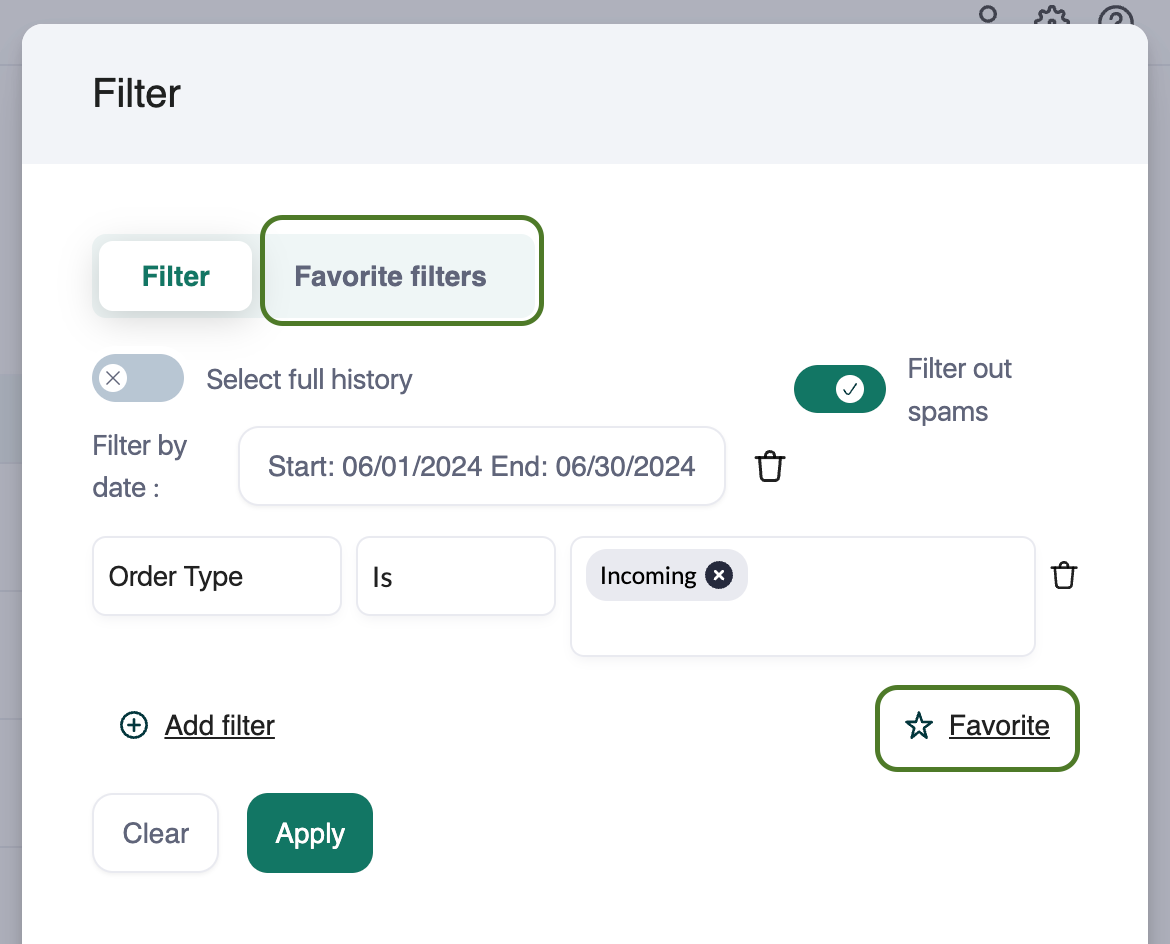Open the Order Type field dropdown
The height and width of the screenshot is (944, 1170).
(x=216, y=577)
